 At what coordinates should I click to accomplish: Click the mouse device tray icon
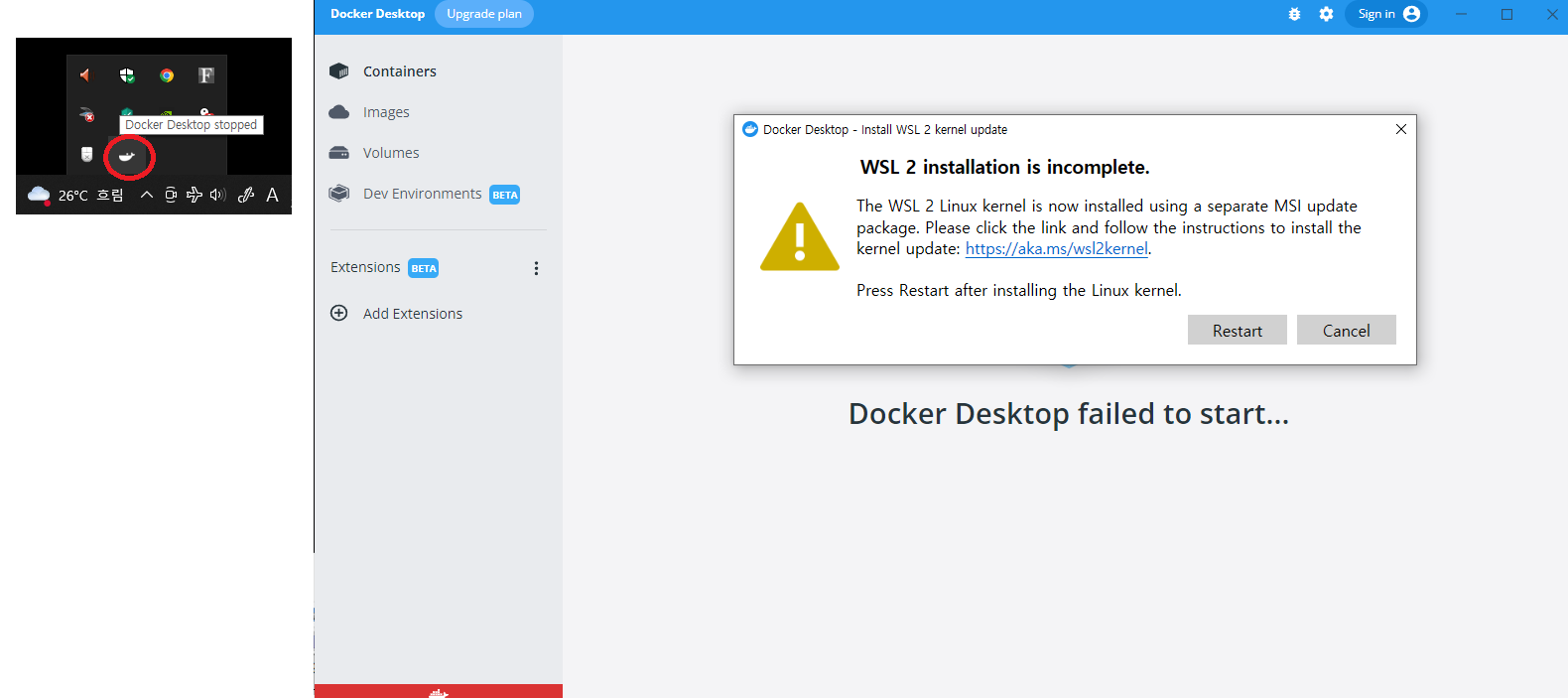click(x=86, y=154)
